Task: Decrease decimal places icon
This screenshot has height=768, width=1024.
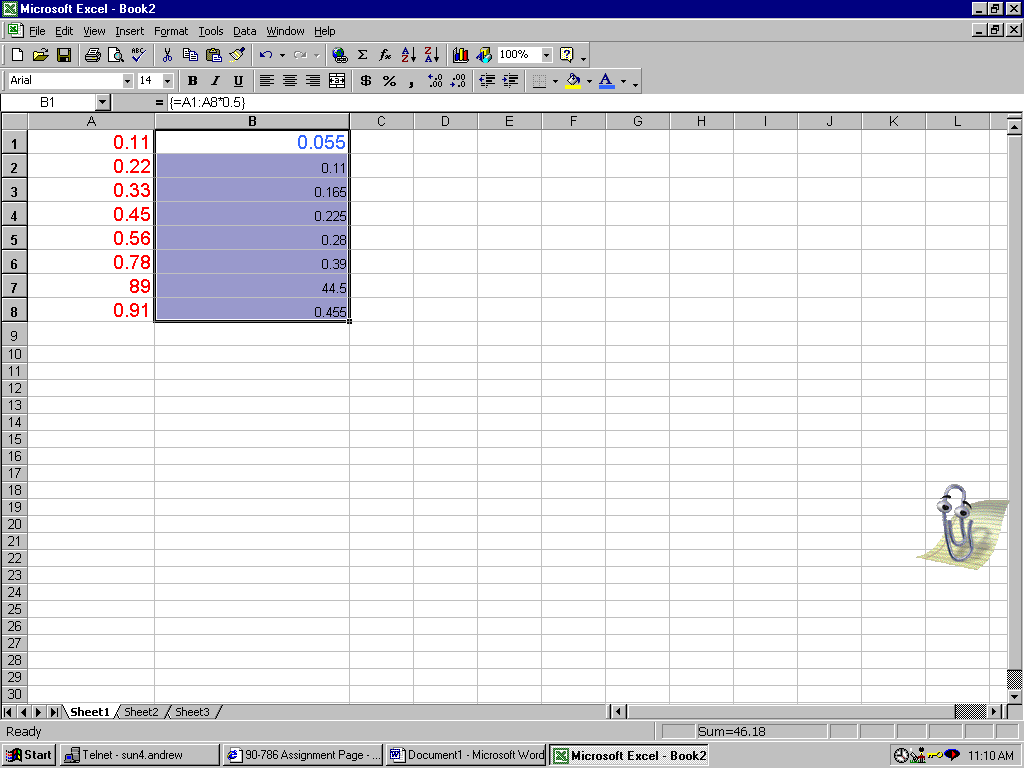Action: 458,81
